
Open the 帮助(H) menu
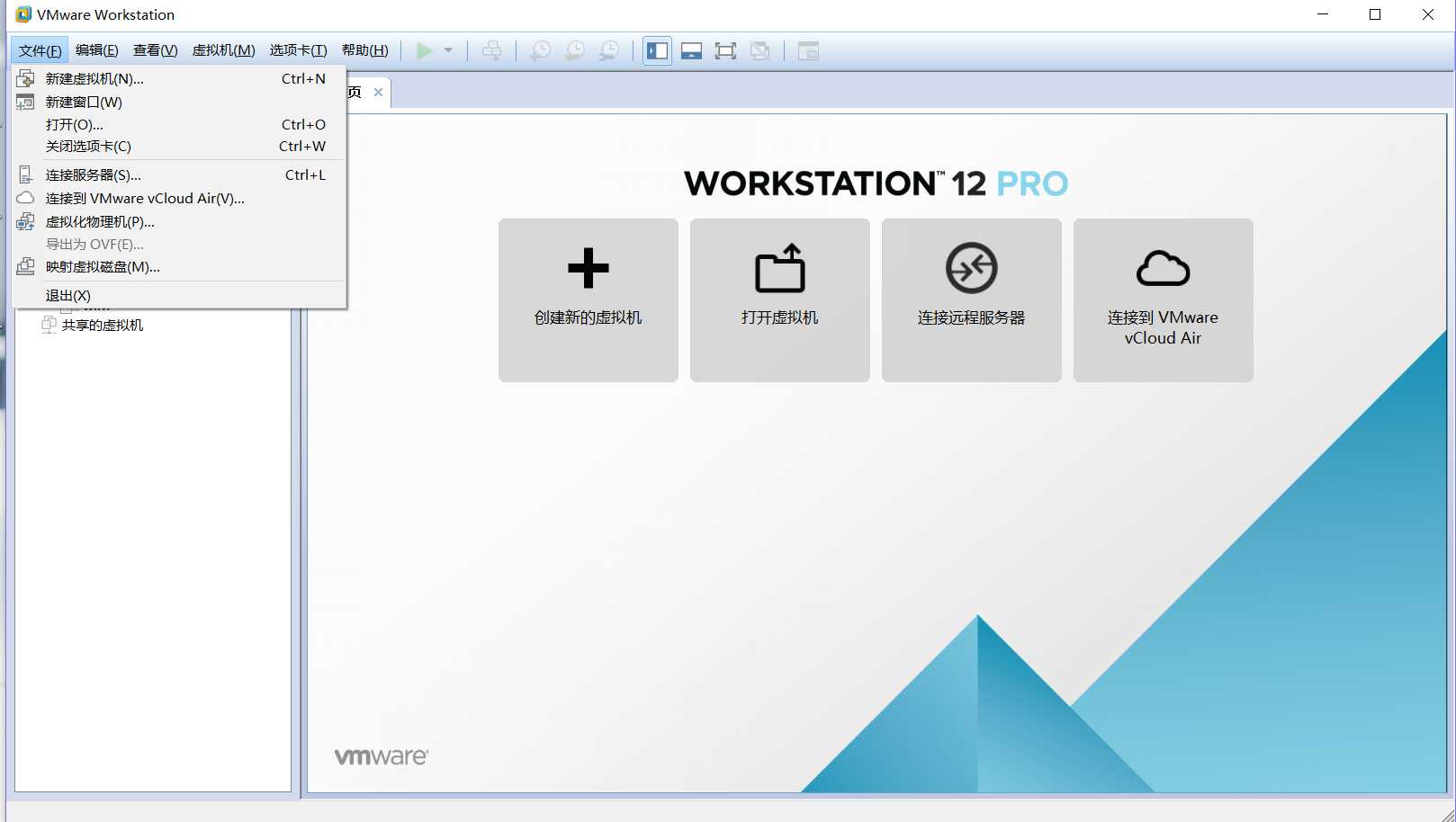click(365, 50)
